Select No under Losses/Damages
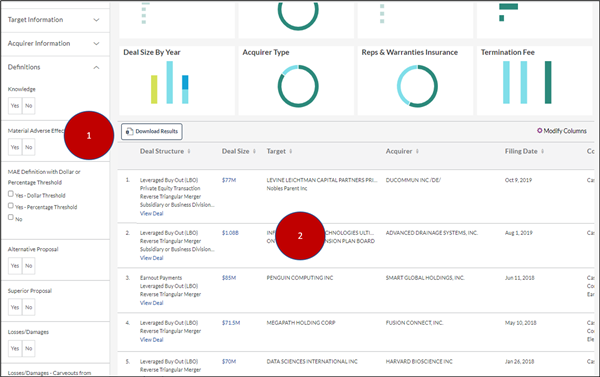 pos(29,348)
